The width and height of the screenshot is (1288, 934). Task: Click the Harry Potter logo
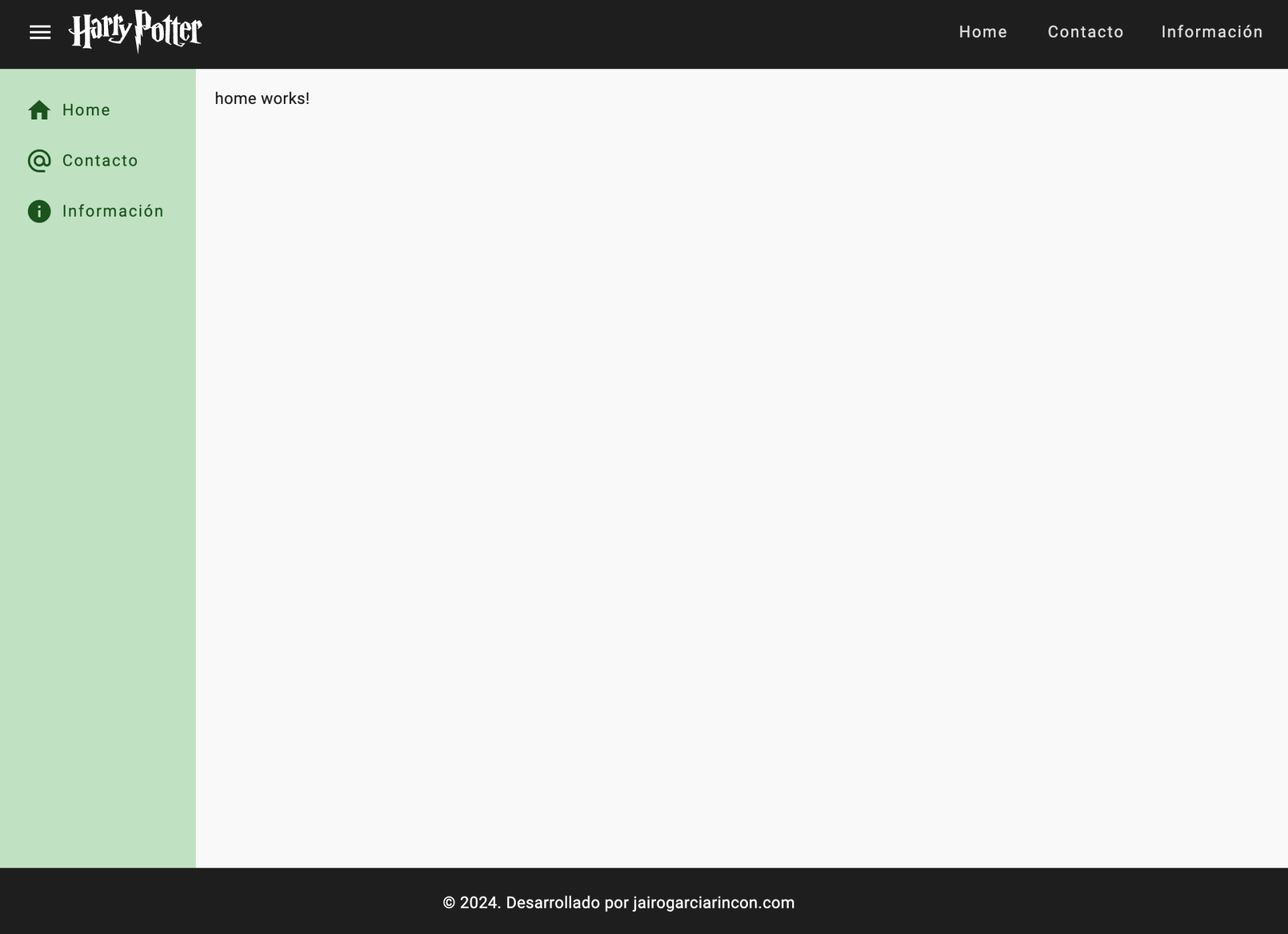(x=135, y=31)
